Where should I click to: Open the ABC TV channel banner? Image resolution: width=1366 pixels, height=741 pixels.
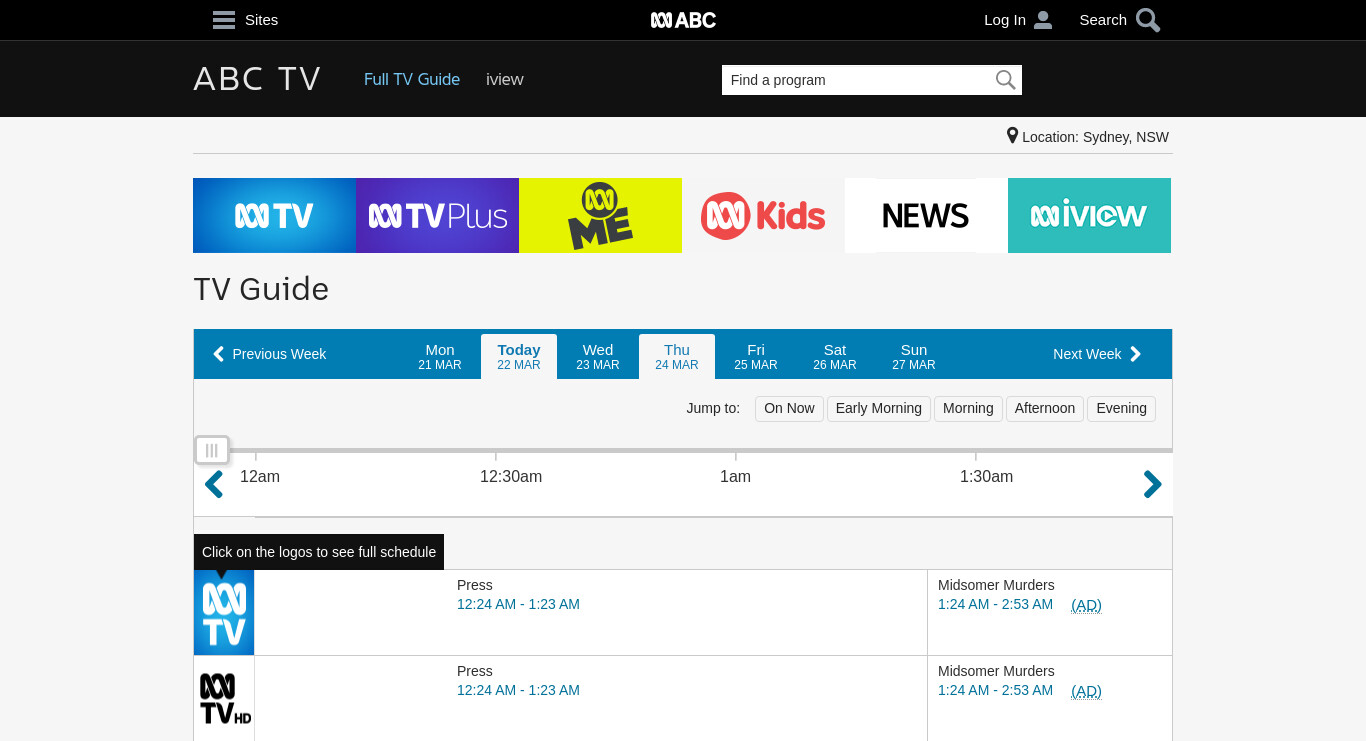pos(274,215)
